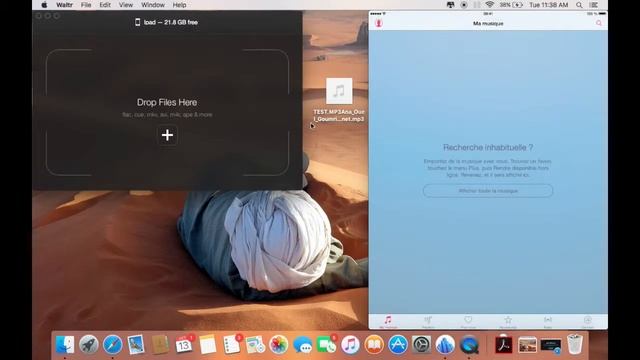Open the Trash in the Dock
Screen dimensions: 640x360
pos(575,344)
